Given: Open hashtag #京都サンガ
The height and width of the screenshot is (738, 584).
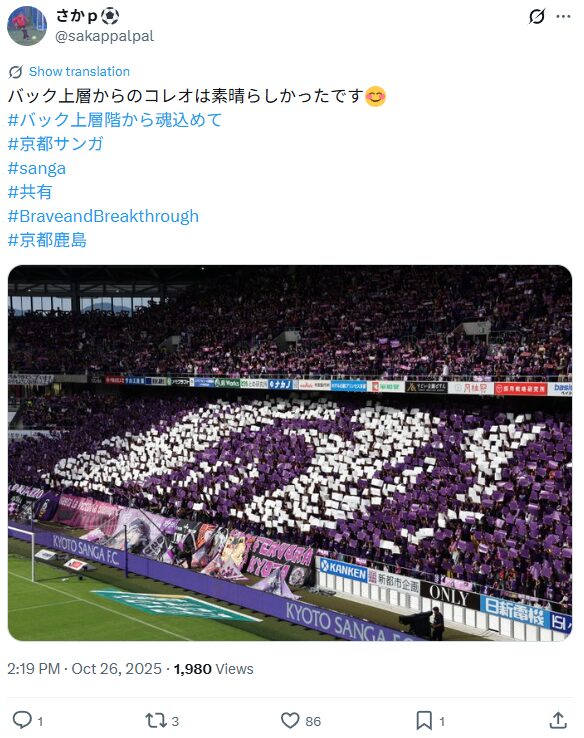Looking at the screenshot, I should [56, 144].
